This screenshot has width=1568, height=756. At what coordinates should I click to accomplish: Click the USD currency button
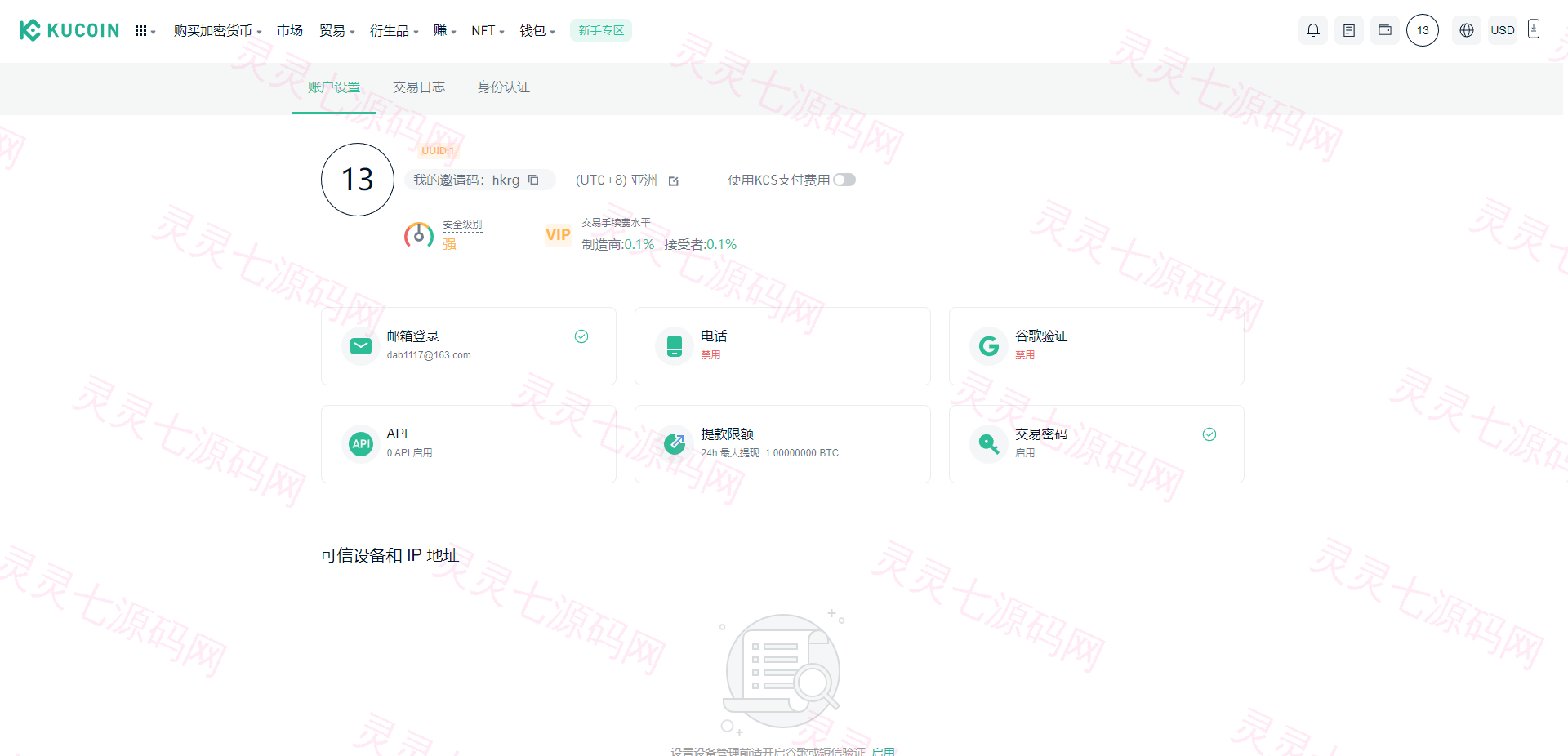click(x=1503, y=30)
